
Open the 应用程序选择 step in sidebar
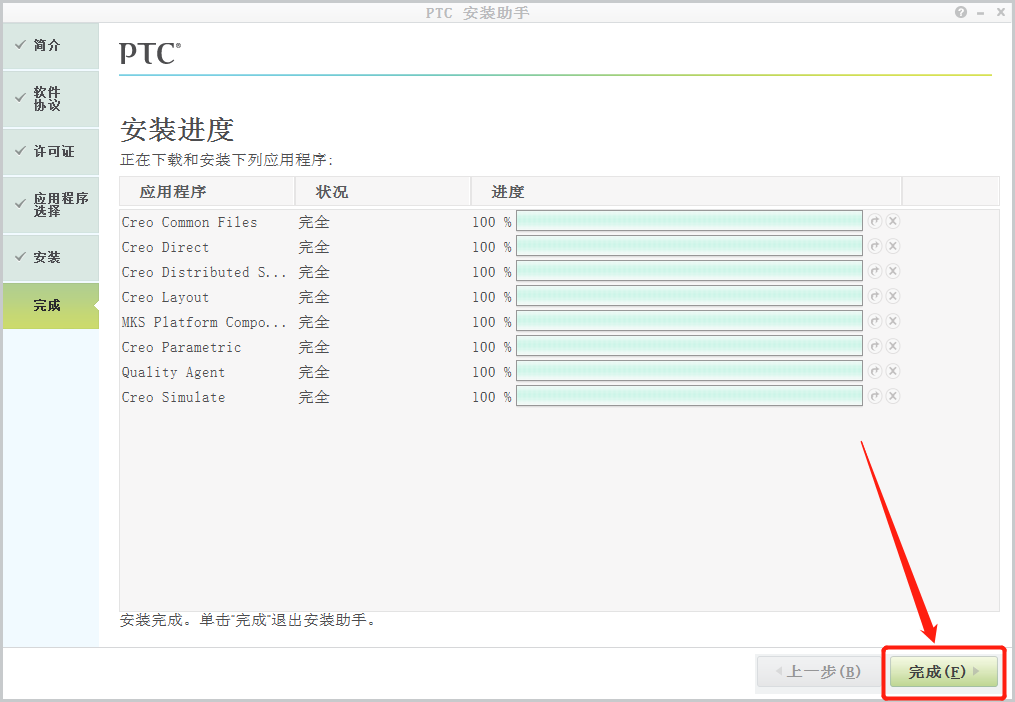pyautogui.click(x=51, y=205)
